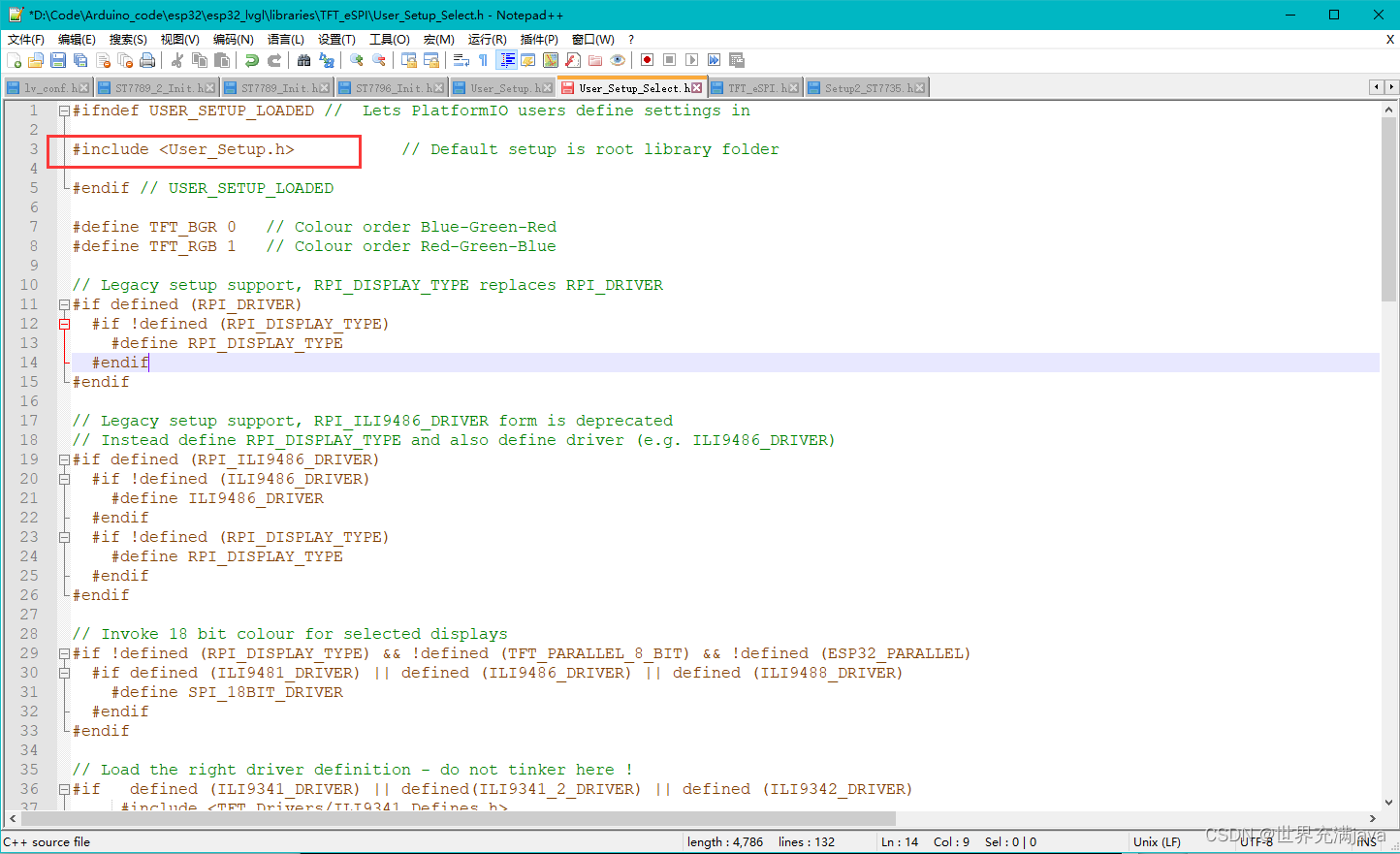Screen dimensions: 1400x854
Task: Collapse the fold marker at line 30
Action: [64, 673]
